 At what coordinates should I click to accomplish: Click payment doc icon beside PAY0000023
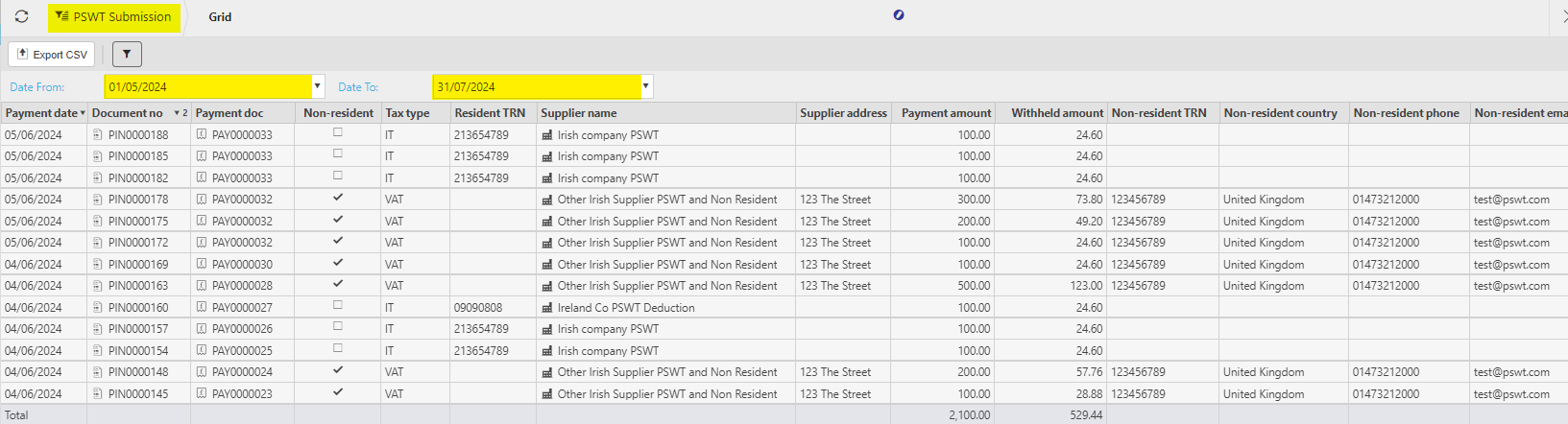(x=202, y=394)
